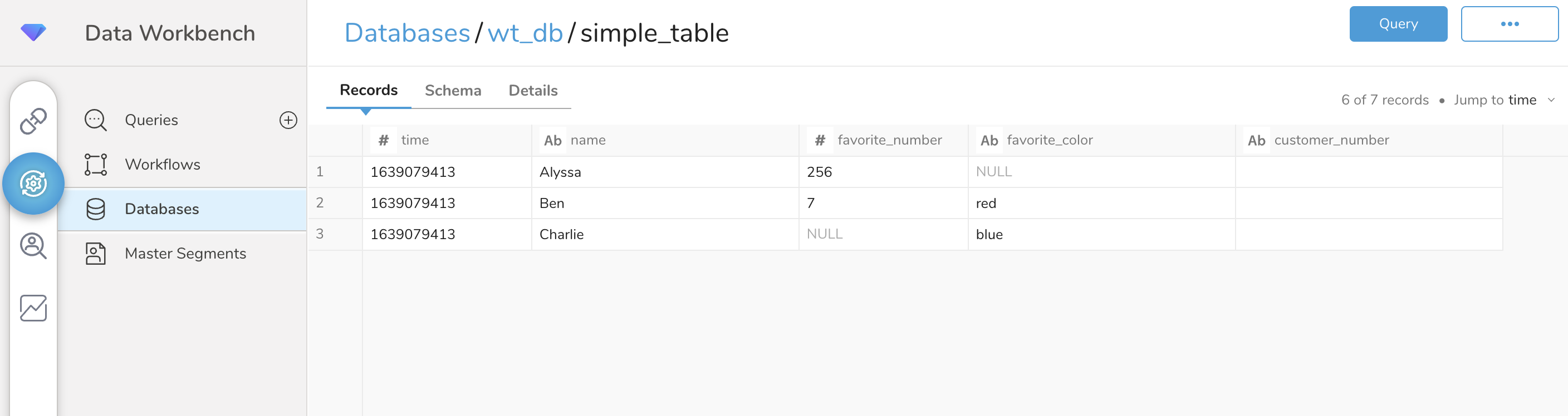Screen dimensions: 1568x416
Task: Select the Records tab
Action: [368, 90]
